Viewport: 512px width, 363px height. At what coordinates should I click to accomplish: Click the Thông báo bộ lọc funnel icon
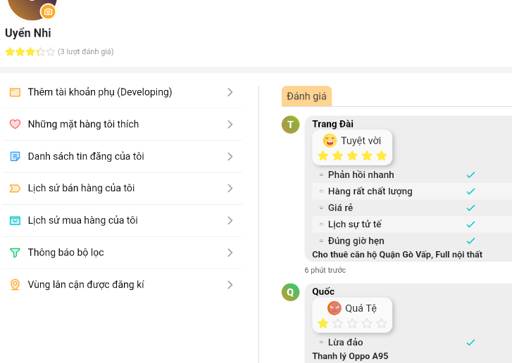[15, 253]
